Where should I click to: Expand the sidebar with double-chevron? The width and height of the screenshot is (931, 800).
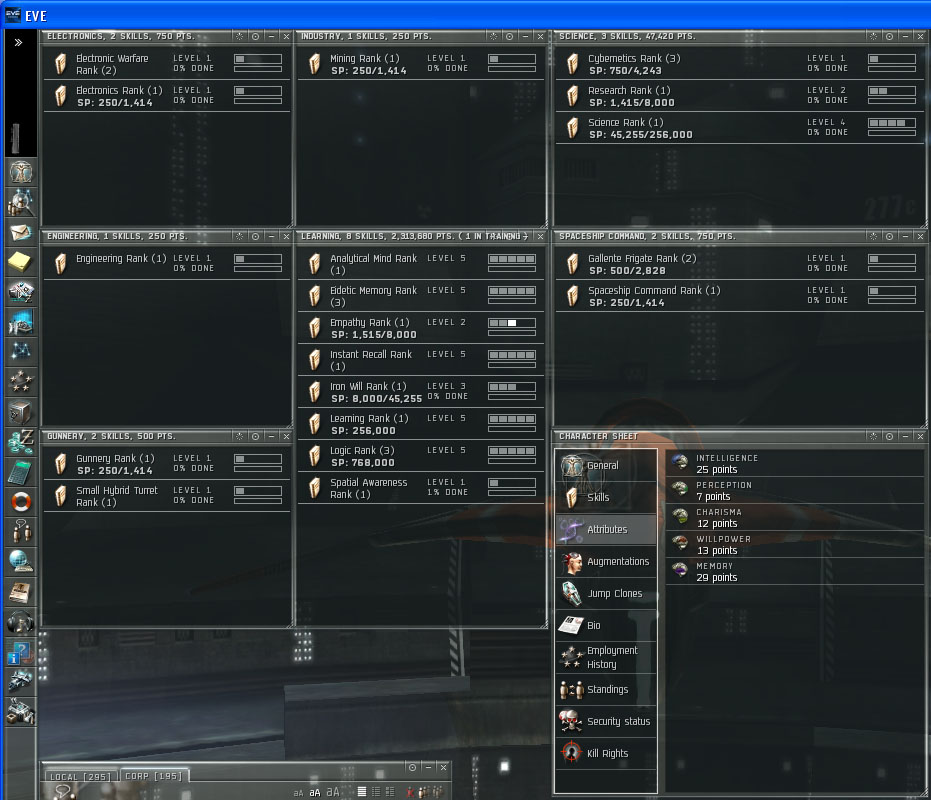(18, 42)
